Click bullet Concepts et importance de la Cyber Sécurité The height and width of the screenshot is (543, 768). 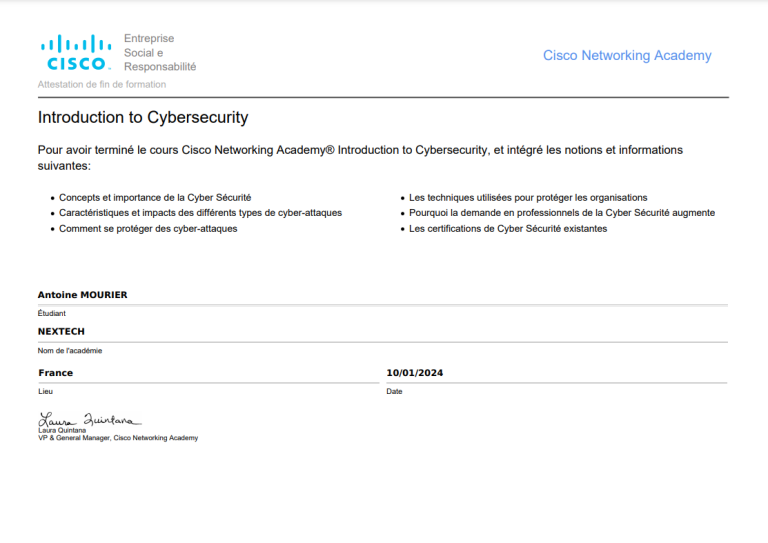pyautogui.click(x=155, y=197)
